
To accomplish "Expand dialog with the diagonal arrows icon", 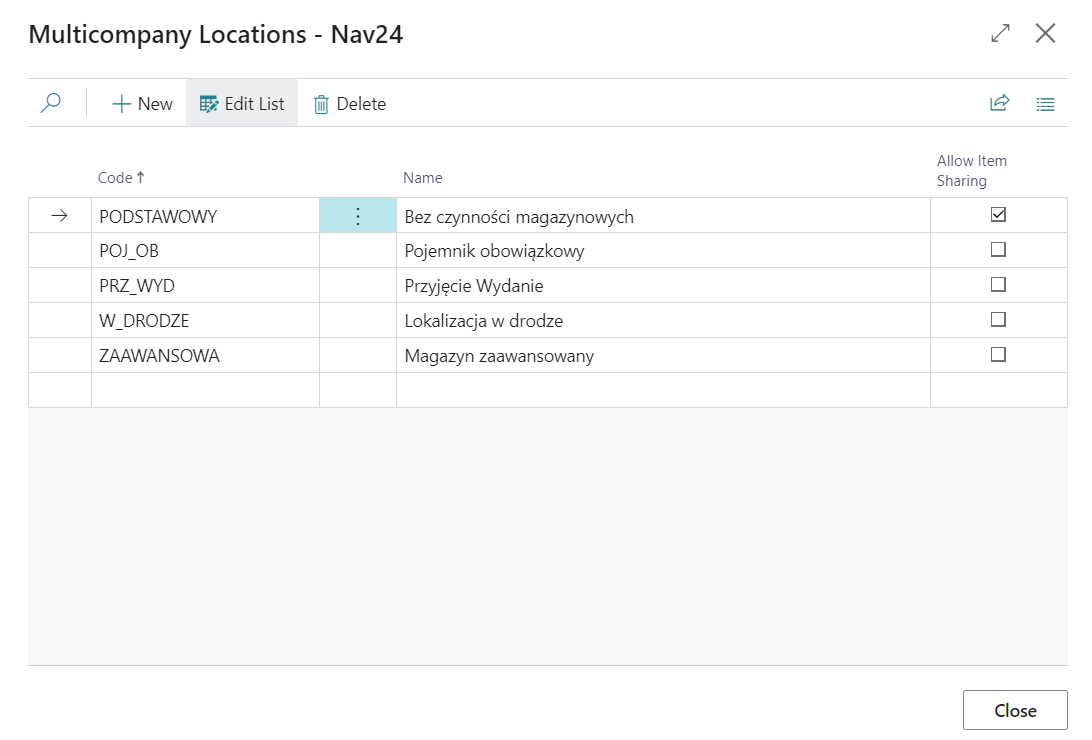I will (x=1000, y=34).
